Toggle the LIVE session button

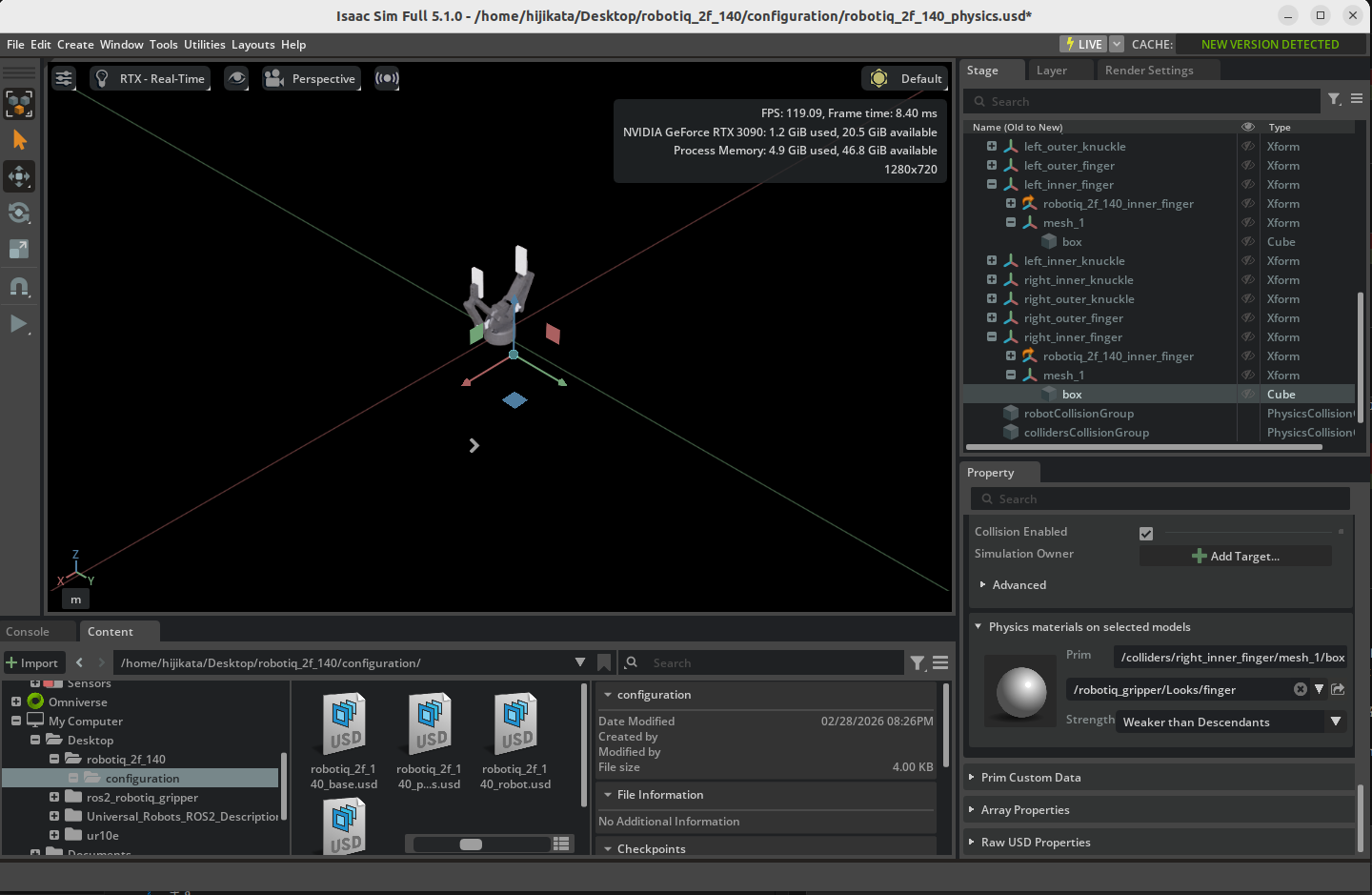(1082, 44)
